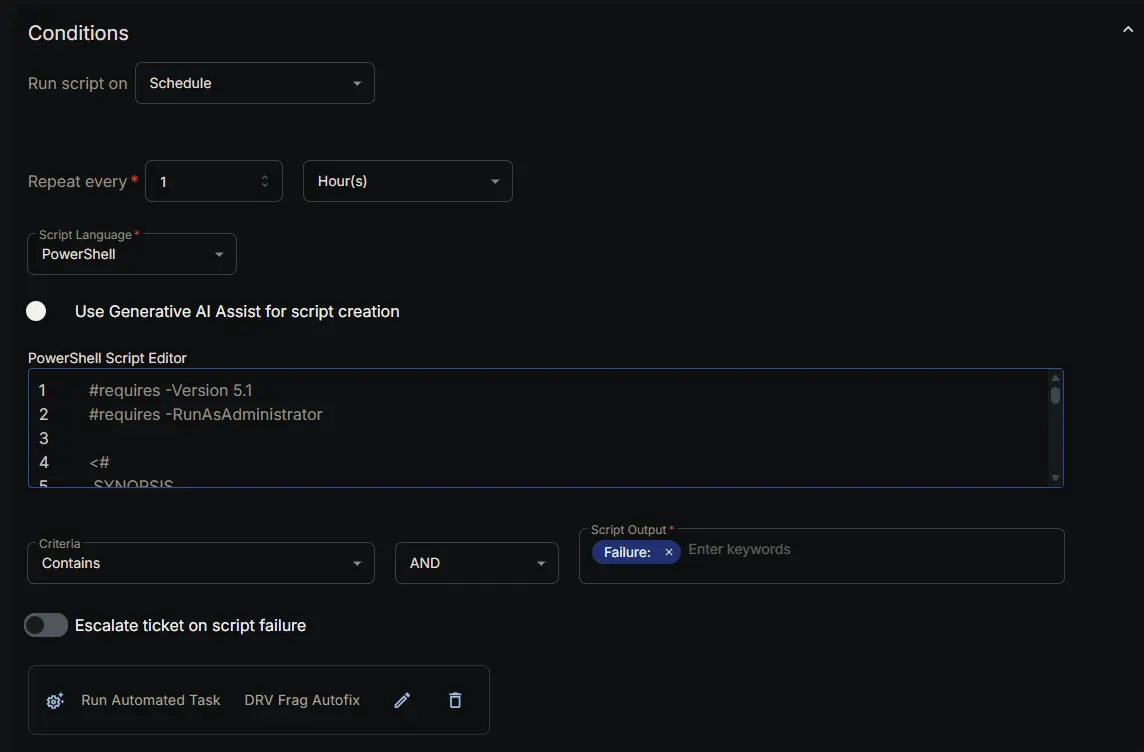The width and height of the screenshot is (1144, 752).
Task: Click the script editor vertical scrollbar thumb
Action: tap(1055, 395)
